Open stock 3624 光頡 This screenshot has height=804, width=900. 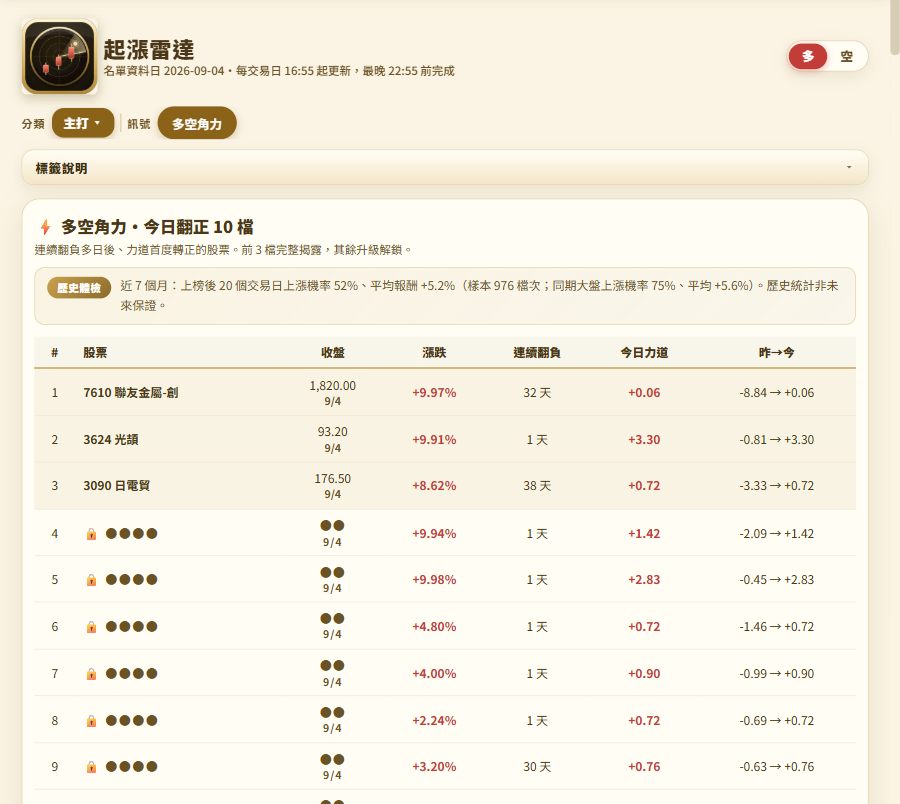click(111, 440)
